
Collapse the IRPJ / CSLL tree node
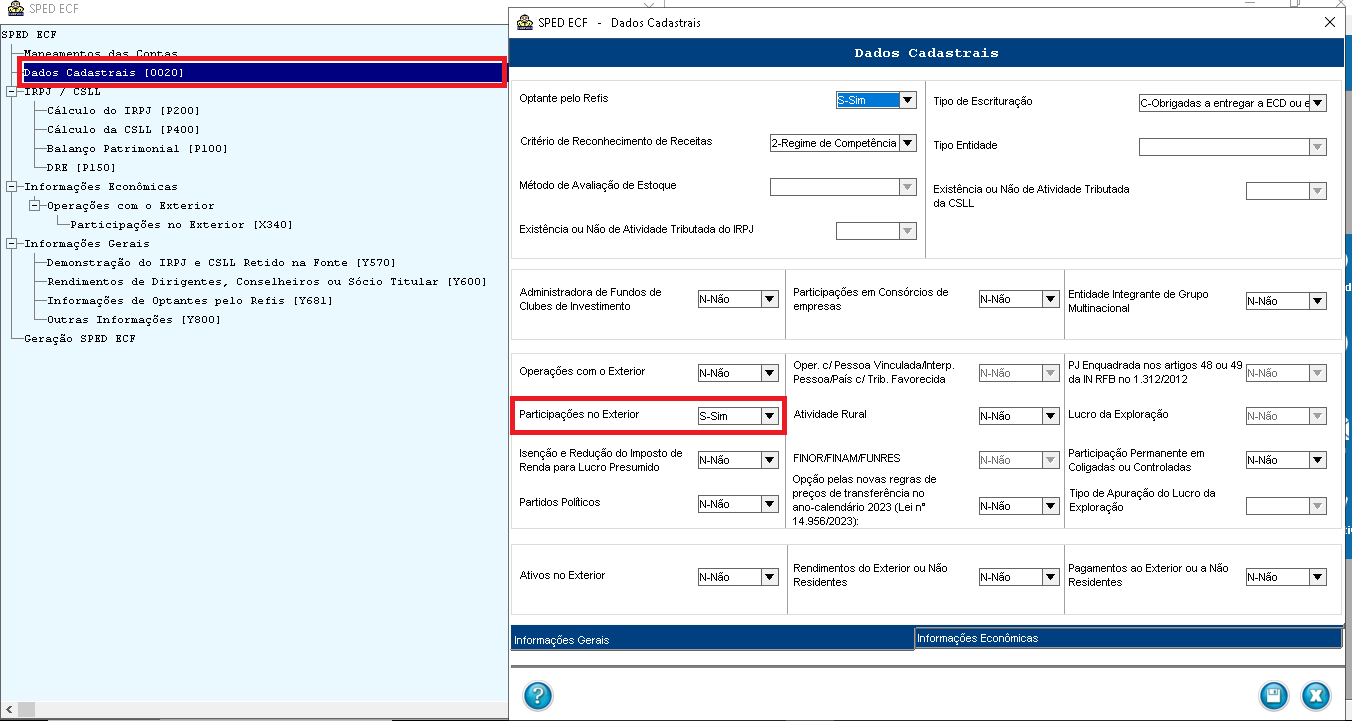[11, 91]
